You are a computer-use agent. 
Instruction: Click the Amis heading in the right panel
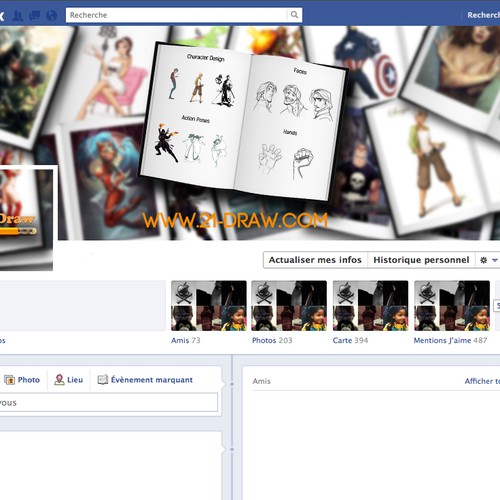point(262,381)
